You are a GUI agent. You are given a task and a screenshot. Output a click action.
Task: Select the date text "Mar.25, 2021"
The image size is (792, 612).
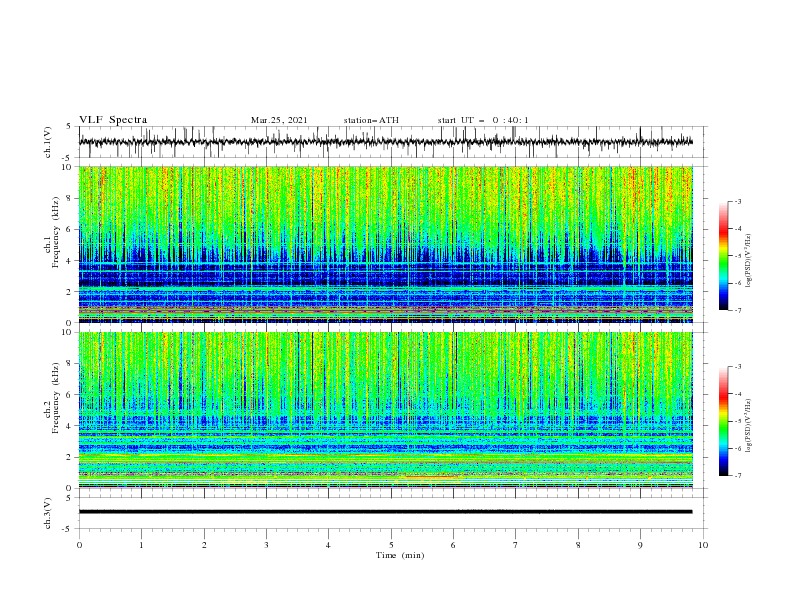pos(279,120)
